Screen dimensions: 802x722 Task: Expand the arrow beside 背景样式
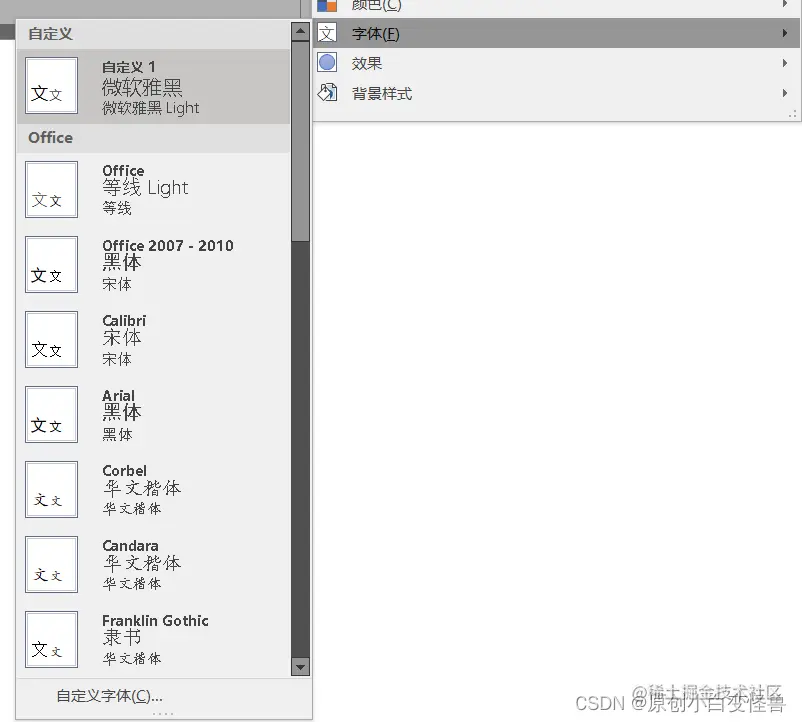[785, 93]
